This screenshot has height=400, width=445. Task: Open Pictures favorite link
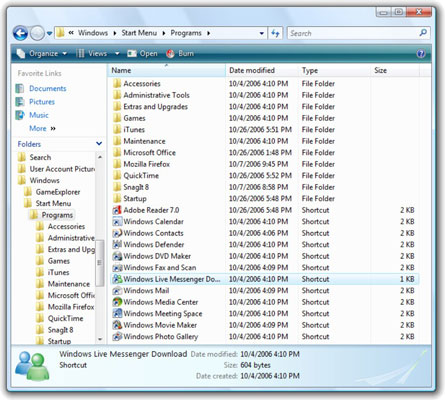coord(42,102)
